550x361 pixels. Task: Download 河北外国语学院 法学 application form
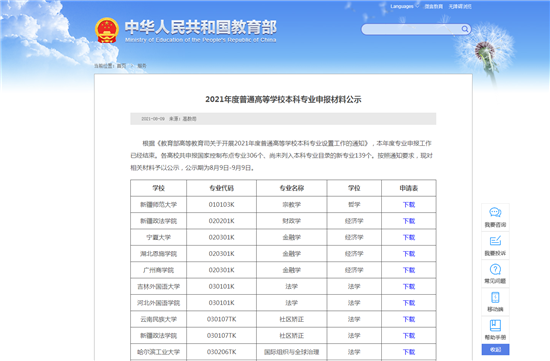click(x=409, y=303)
